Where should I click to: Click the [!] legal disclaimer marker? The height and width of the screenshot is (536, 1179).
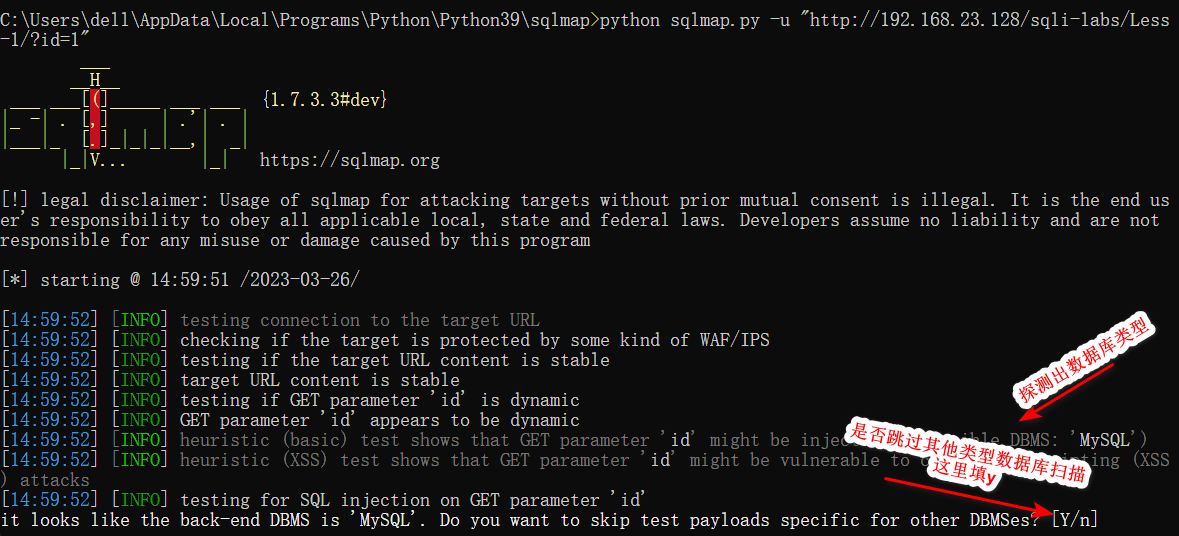point(12,200)
